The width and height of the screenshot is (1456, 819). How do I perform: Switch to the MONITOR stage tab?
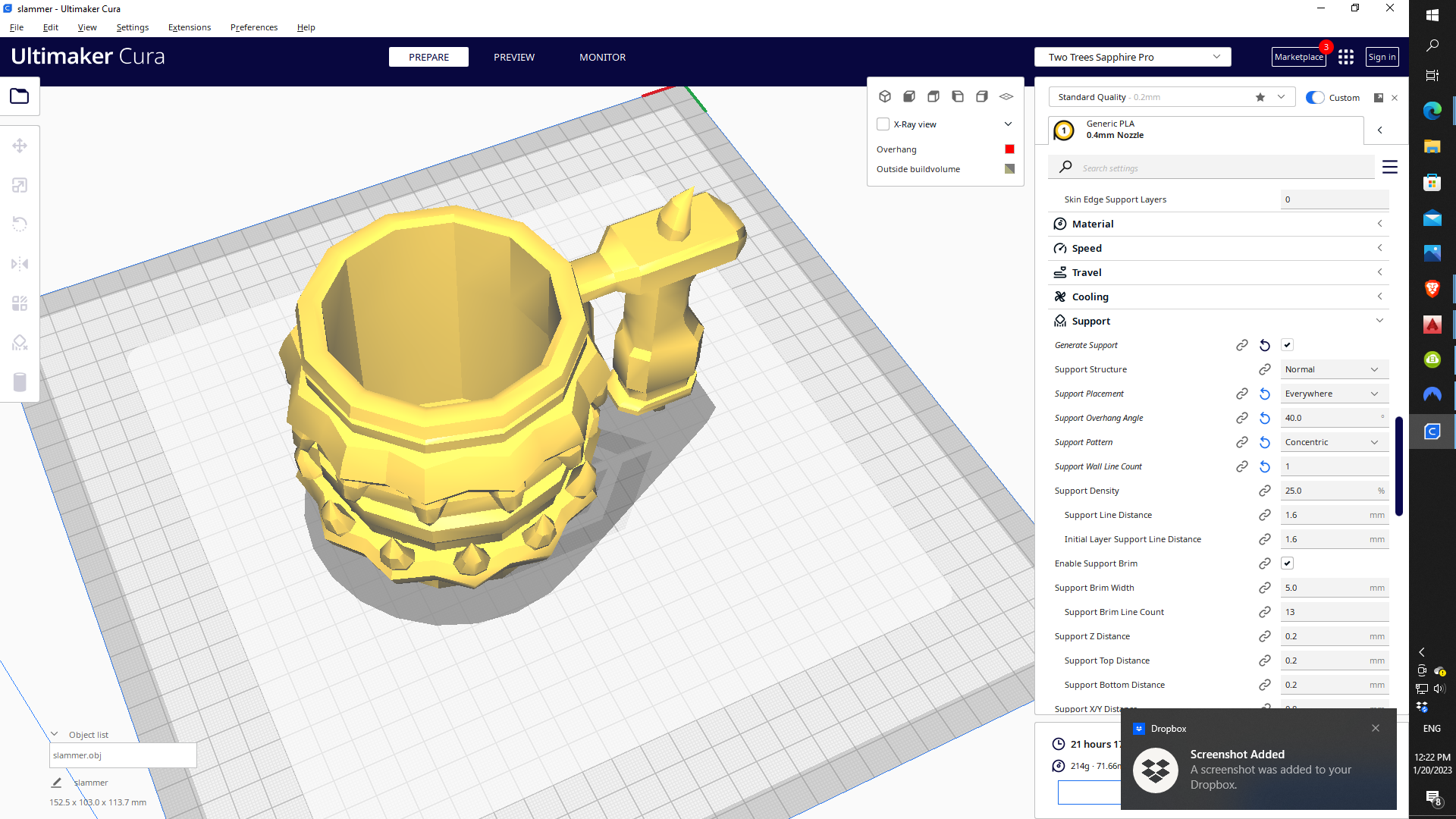point(603,57)
